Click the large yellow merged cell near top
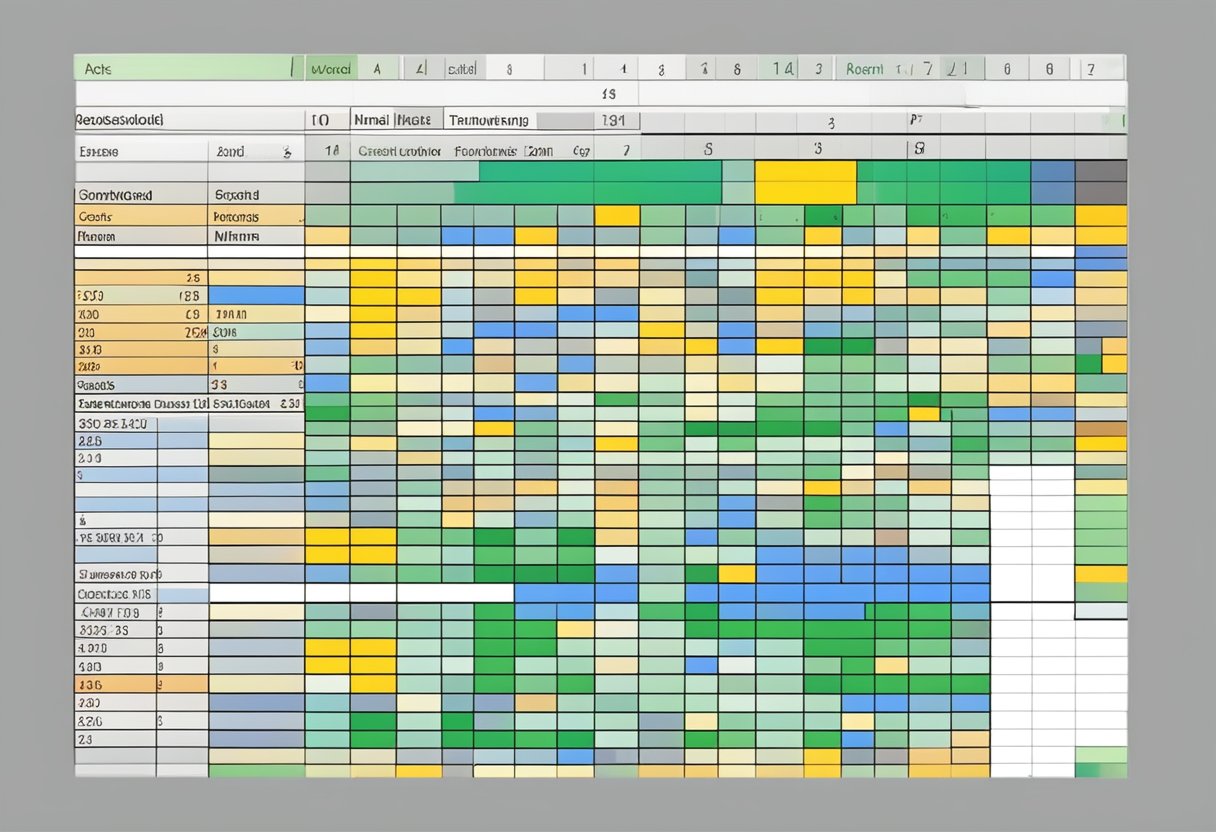The width and height of the screenshot is (1216, 832). pyautogui.click(x=805, y=182)
